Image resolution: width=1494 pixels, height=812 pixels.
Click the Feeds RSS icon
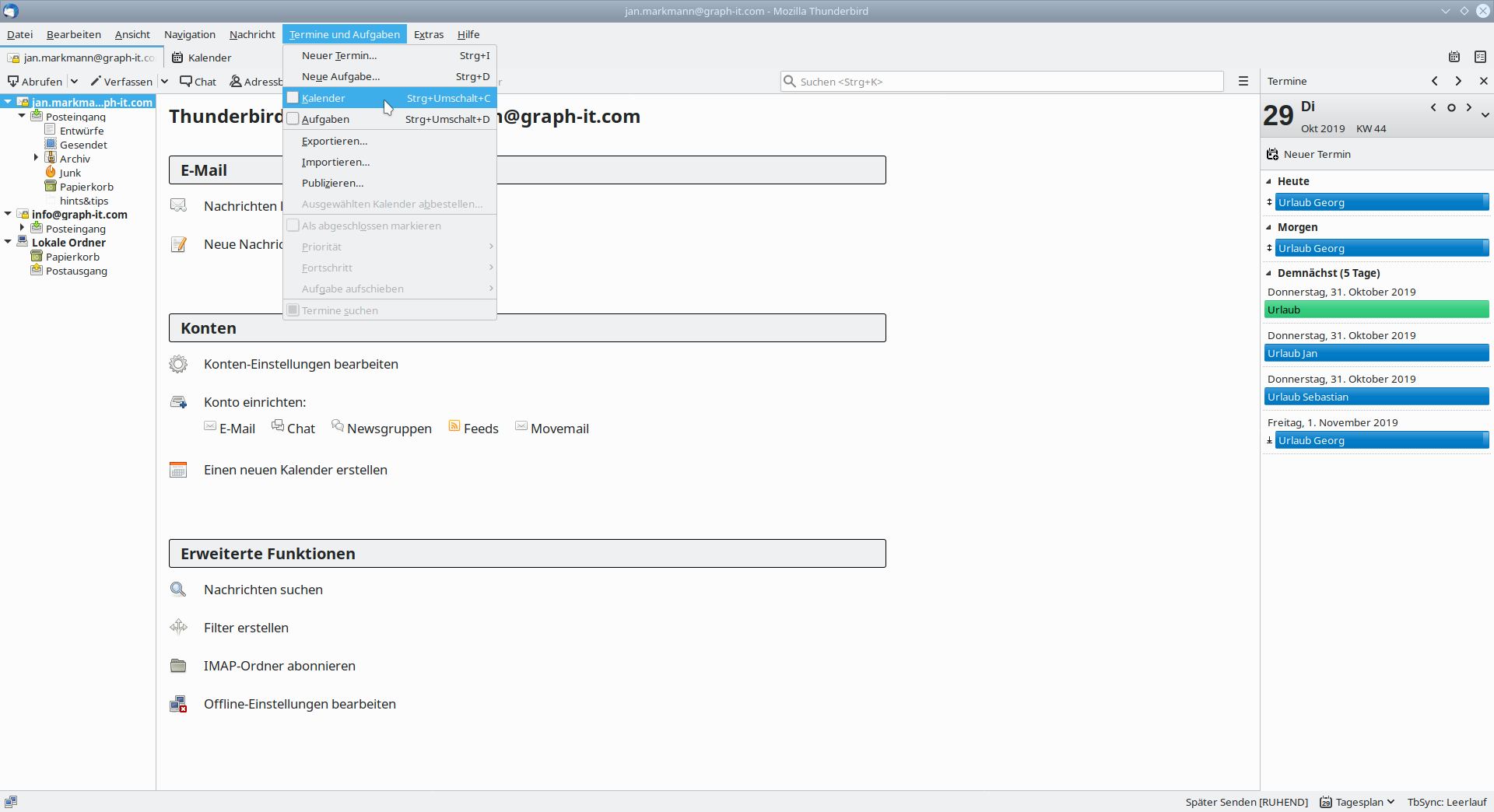(454, 426)
